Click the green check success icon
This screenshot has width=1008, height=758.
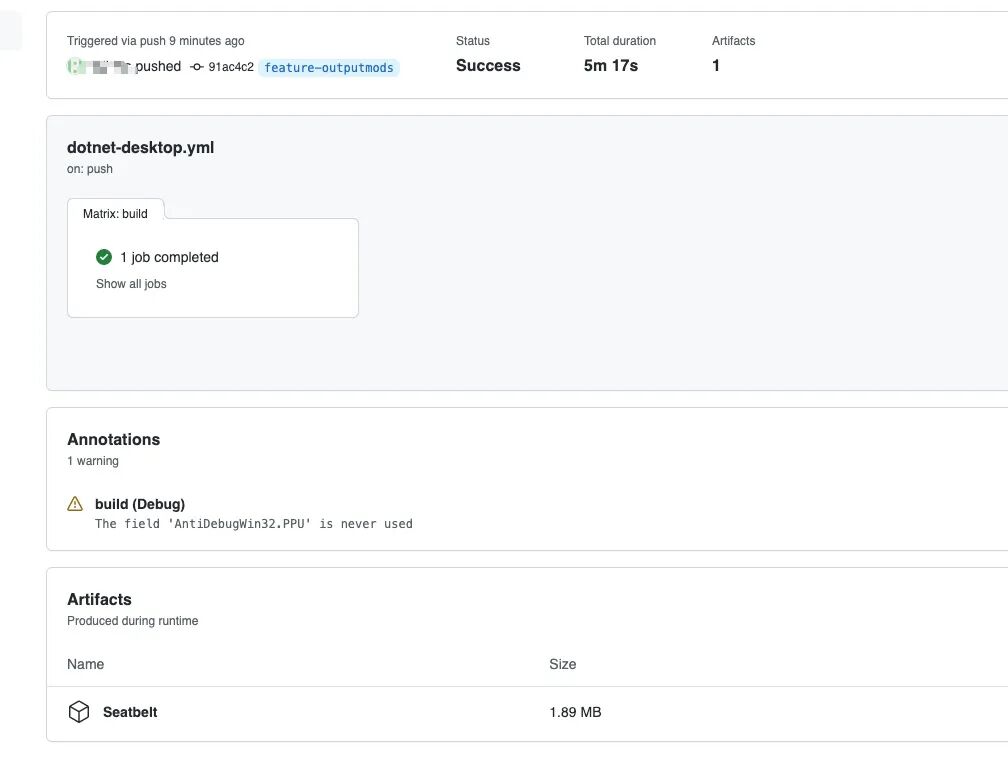click(x=104, y=257)
